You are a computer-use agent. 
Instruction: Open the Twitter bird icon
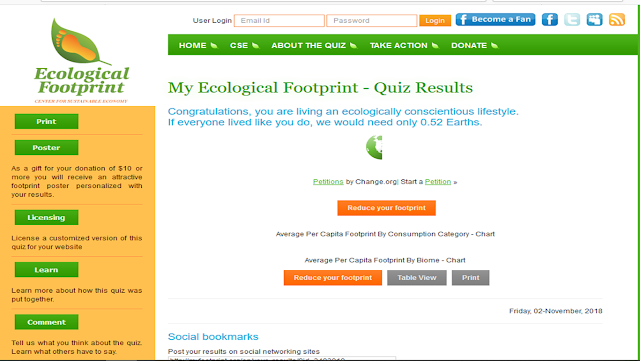(572, 20)
